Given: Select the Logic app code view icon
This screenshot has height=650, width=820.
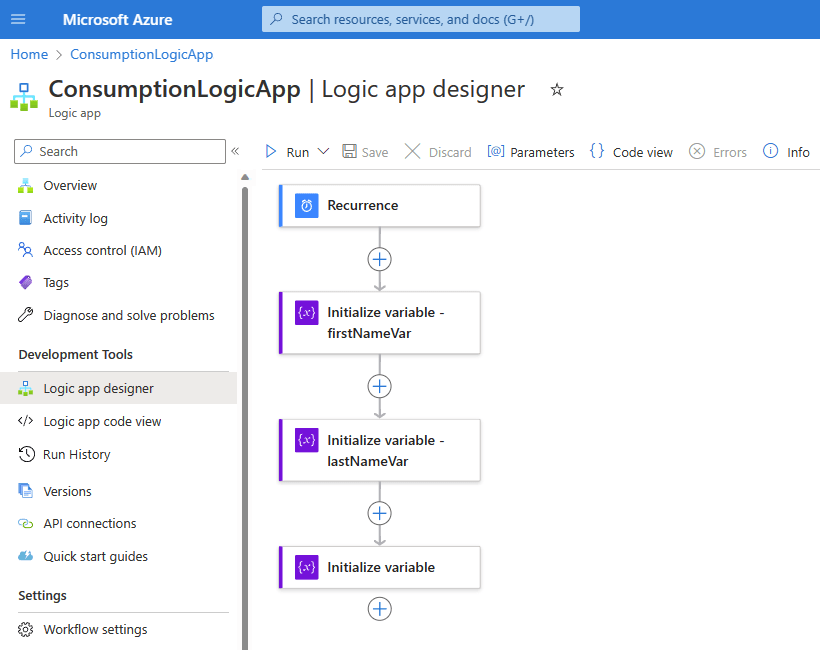Looking at the screenshot, I should click(x=24, y=421).
